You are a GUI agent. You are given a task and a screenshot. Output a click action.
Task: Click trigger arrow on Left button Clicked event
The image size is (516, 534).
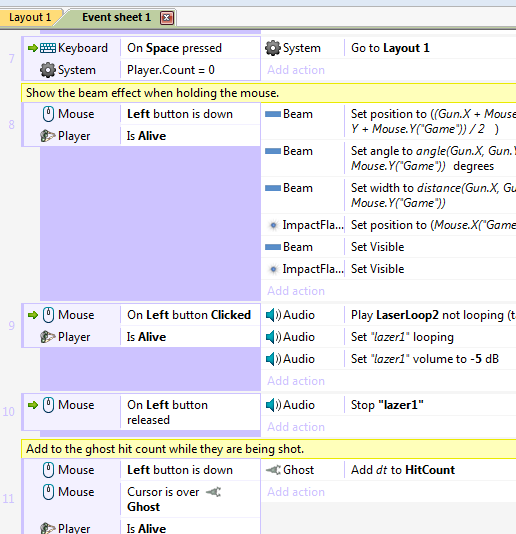[x=33, y=315]
